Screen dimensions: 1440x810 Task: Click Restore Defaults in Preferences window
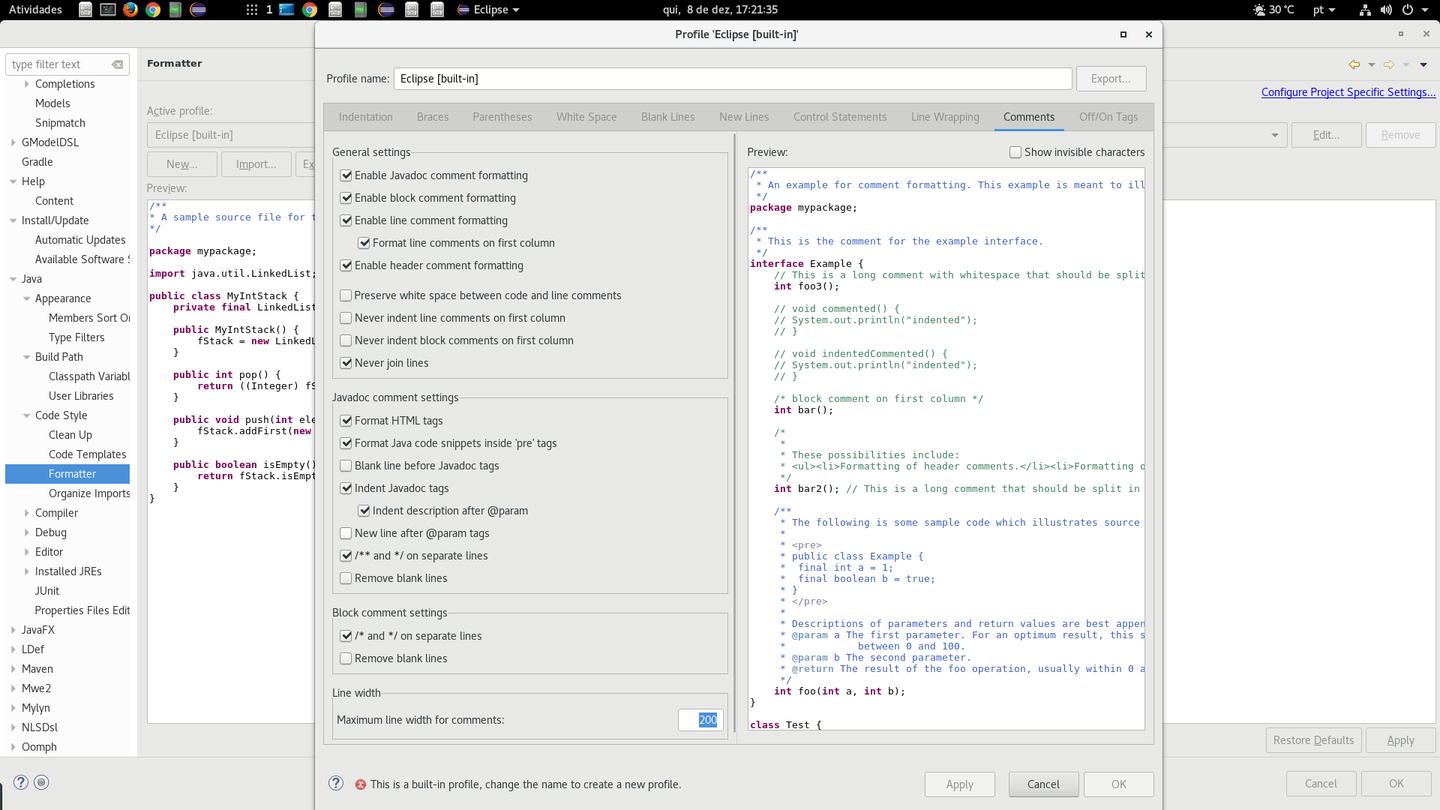click(x=1313, y=740)
